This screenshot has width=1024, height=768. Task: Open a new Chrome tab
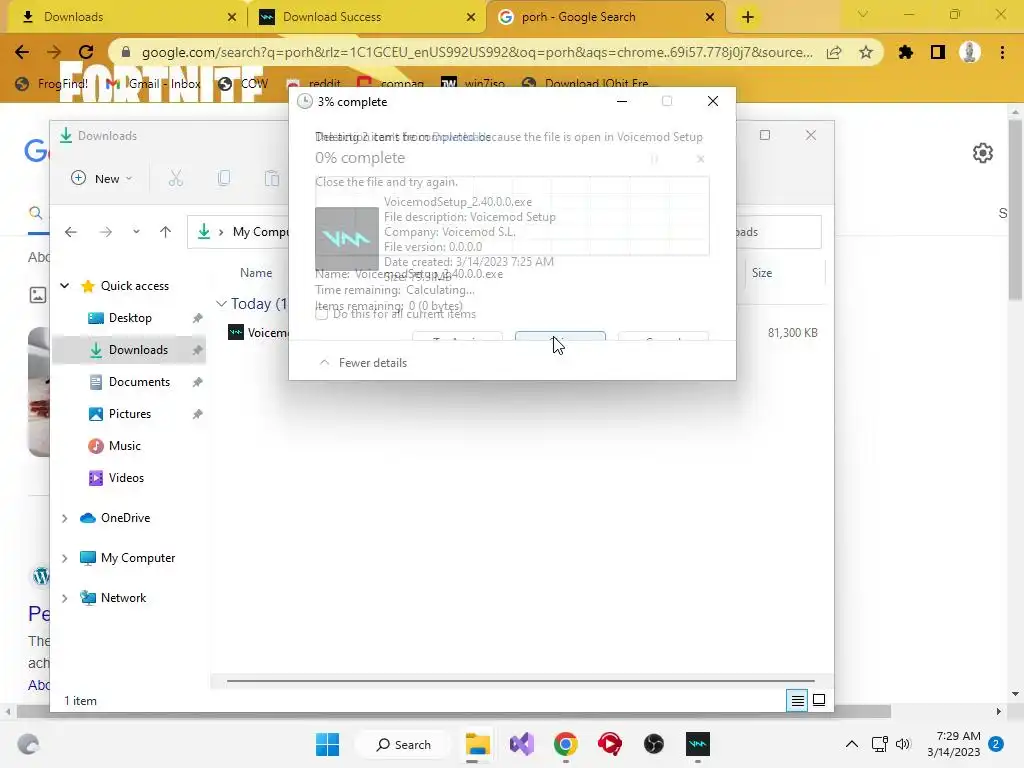pos(748,17)
